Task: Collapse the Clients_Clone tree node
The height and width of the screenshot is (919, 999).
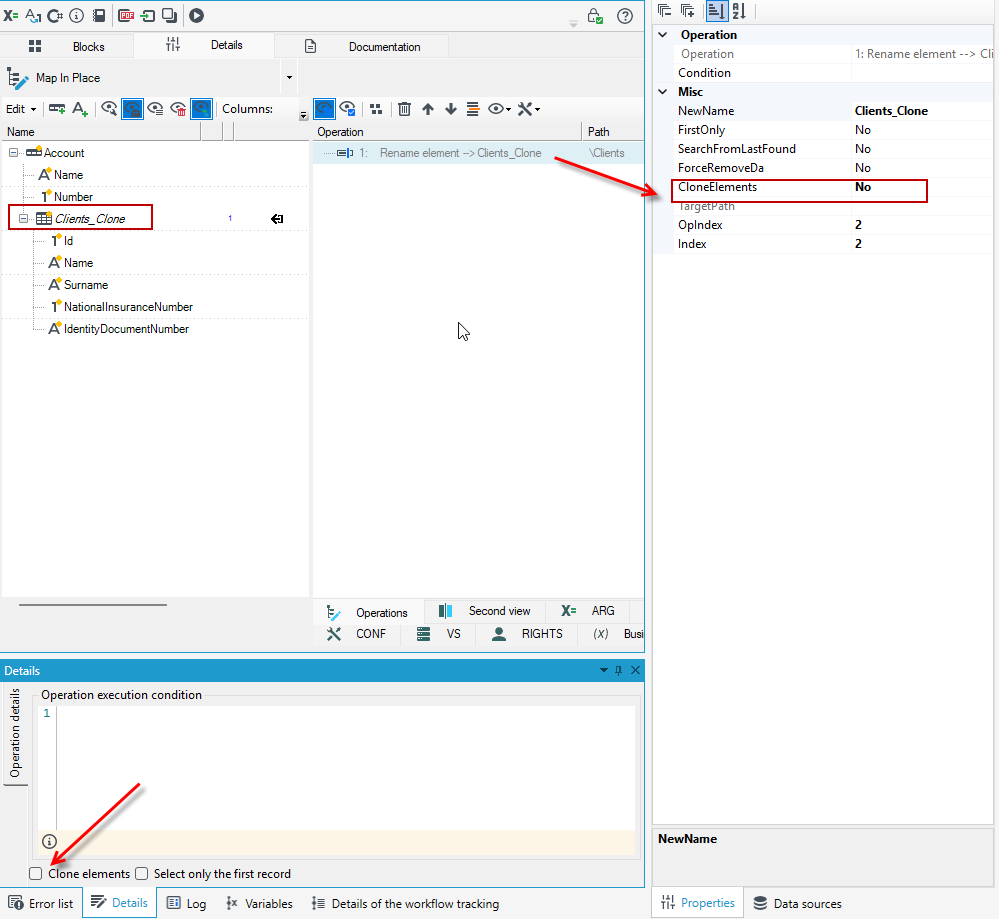Action: (23, 219)
